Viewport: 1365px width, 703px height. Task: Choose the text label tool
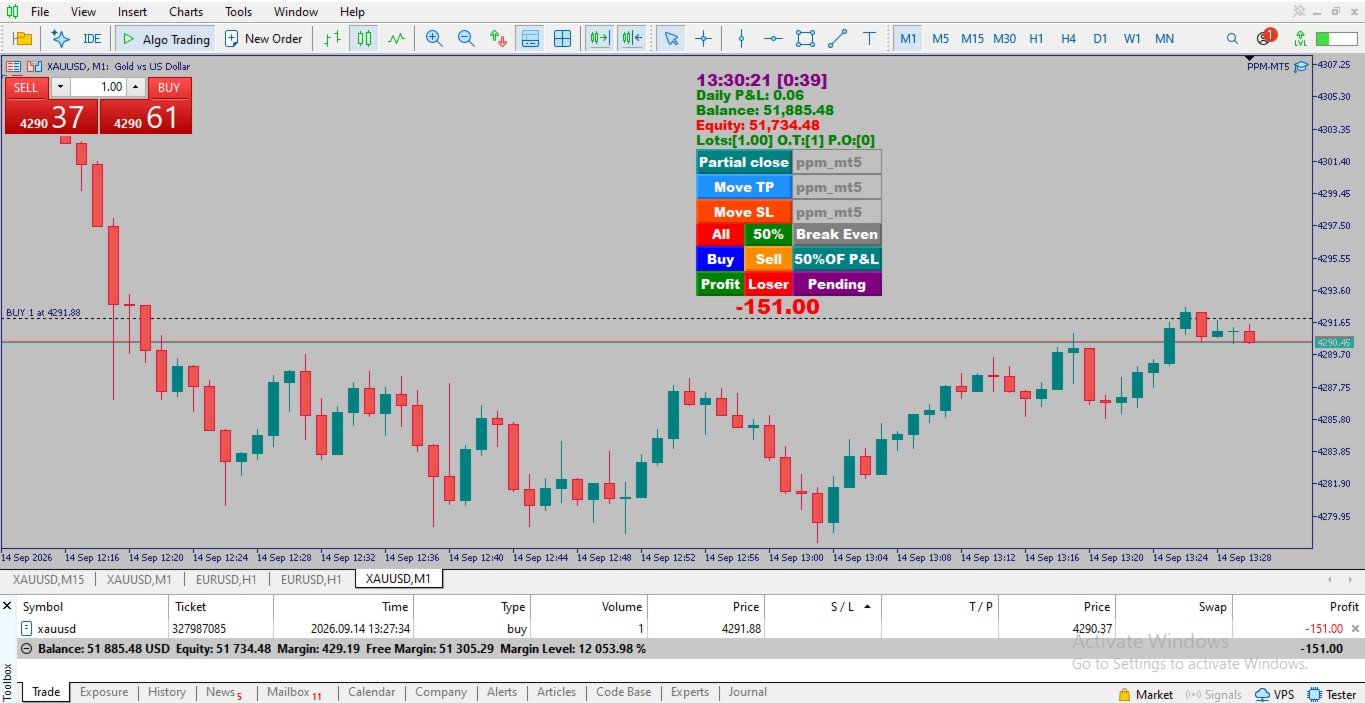(869, 38)
